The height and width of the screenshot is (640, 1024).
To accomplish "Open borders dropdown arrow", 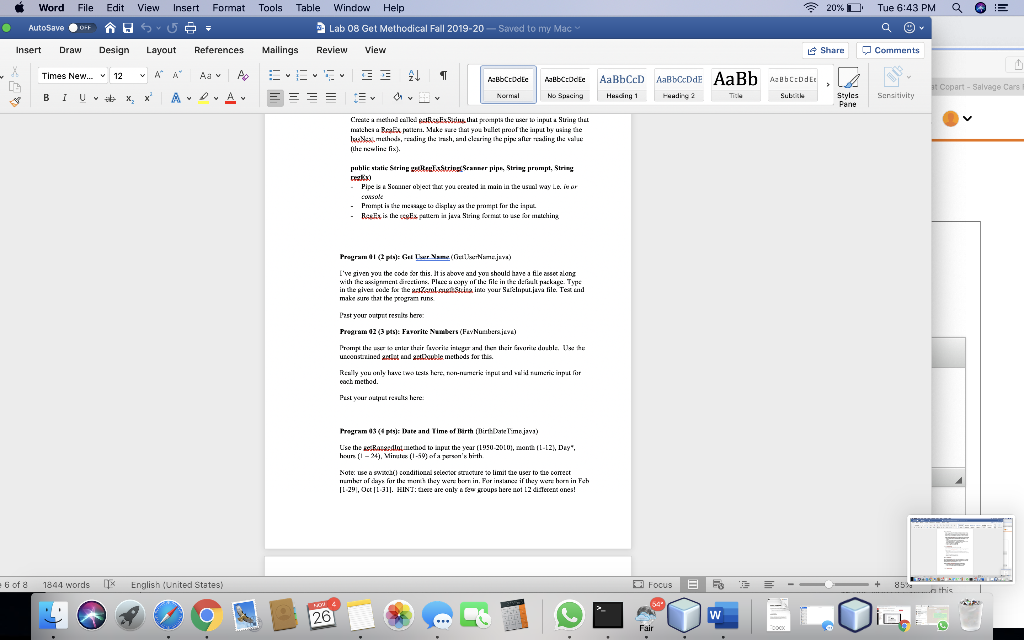I will pyautogui.click(x=437, y=99).
